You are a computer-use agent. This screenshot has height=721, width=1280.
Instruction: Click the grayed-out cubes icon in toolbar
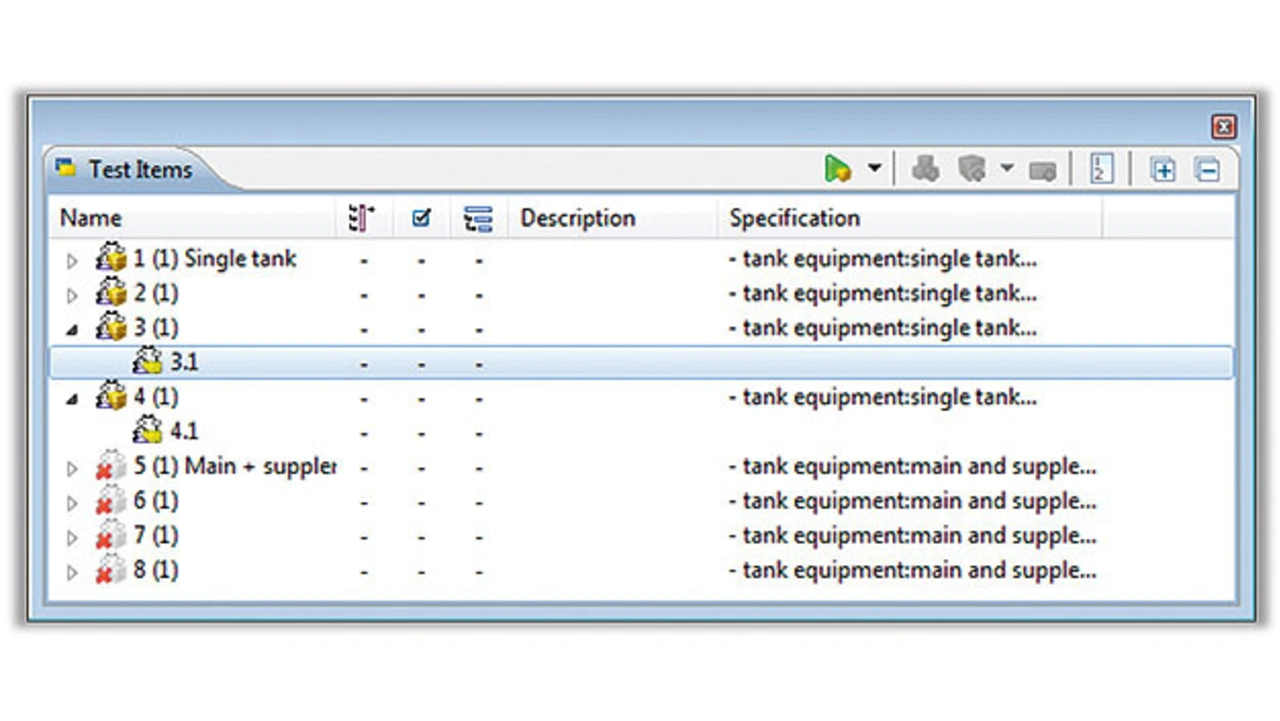926,169
